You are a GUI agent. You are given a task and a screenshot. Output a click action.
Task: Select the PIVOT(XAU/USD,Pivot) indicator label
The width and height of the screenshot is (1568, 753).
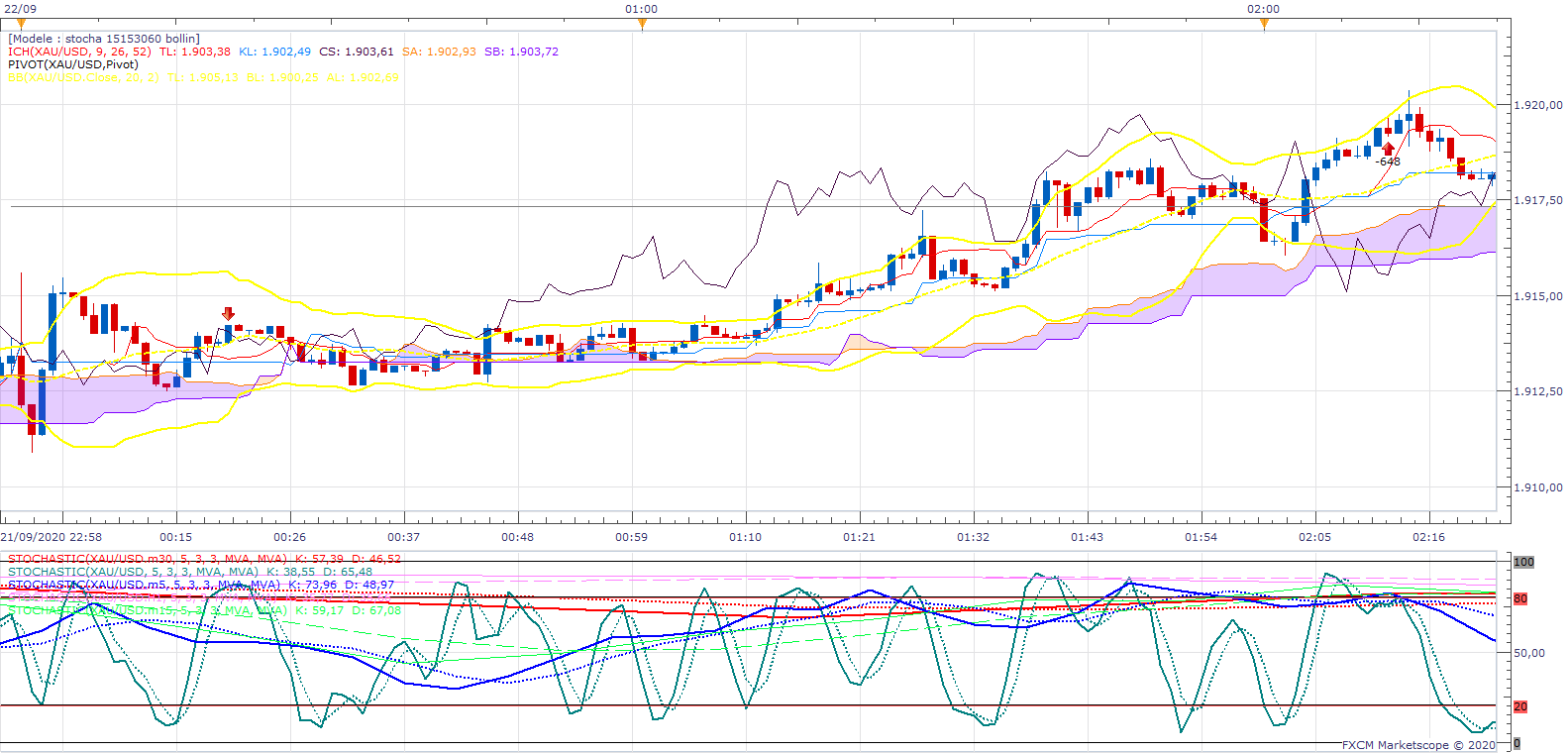point(73,64)
